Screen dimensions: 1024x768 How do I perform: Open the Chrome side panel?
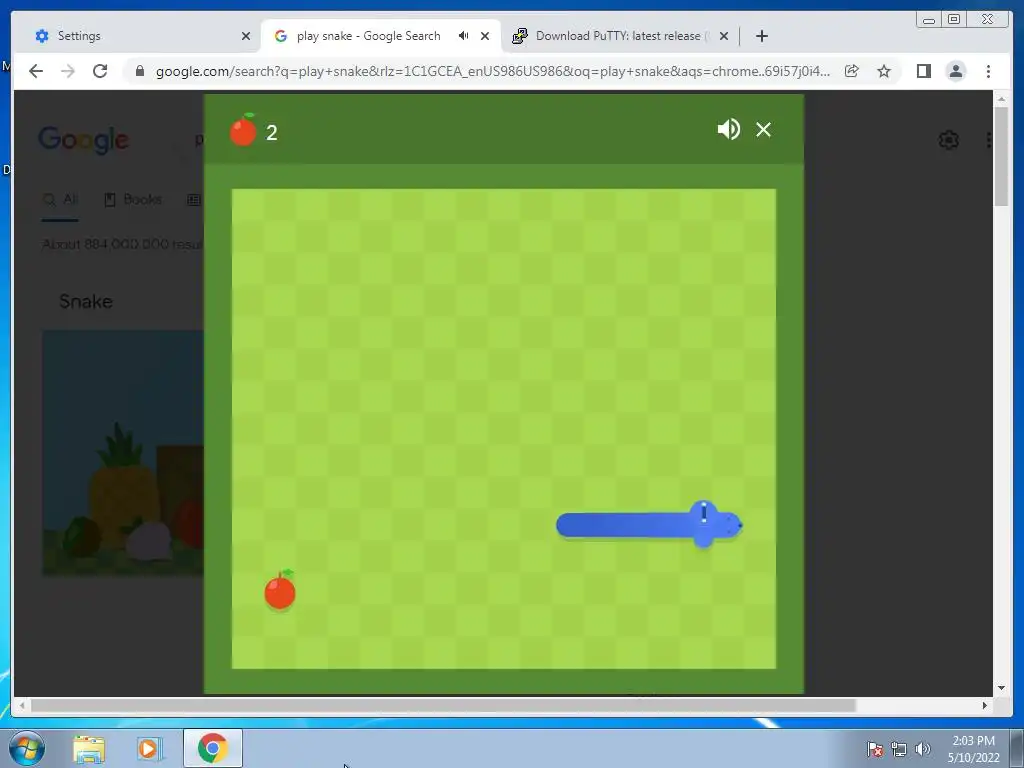923,71
